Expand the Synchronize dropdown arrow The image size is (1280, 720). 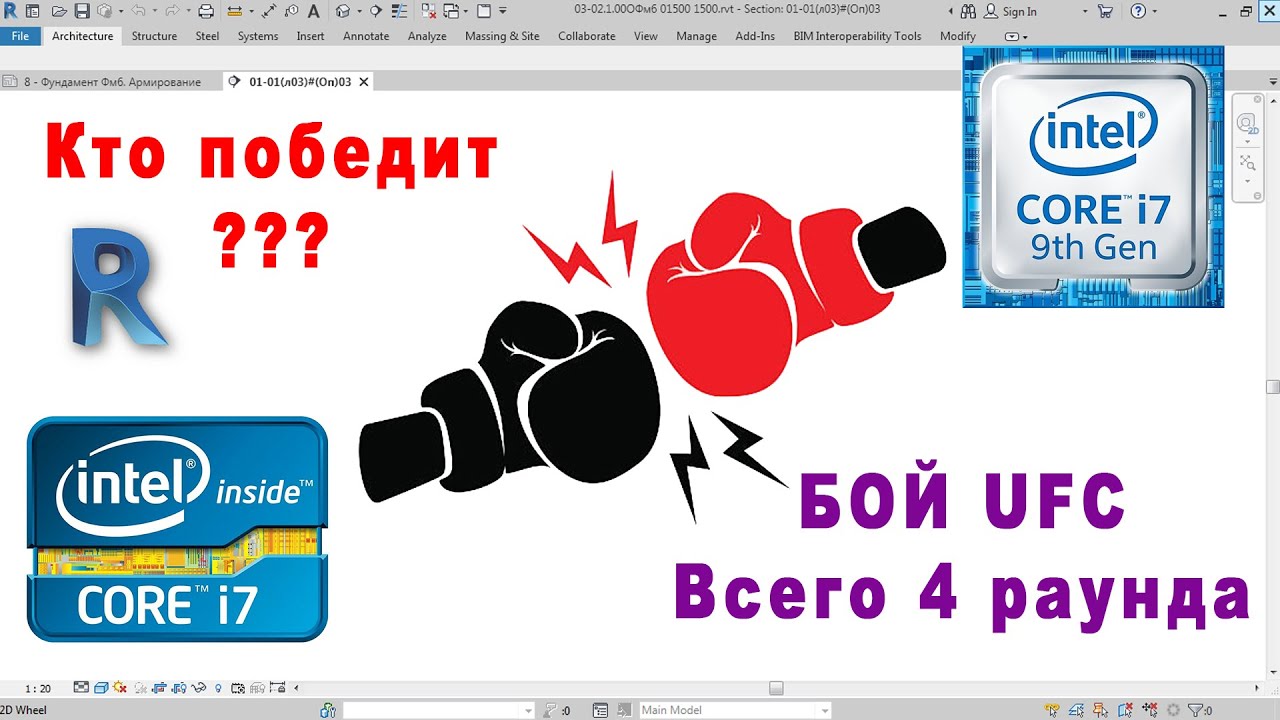point(121,12)
